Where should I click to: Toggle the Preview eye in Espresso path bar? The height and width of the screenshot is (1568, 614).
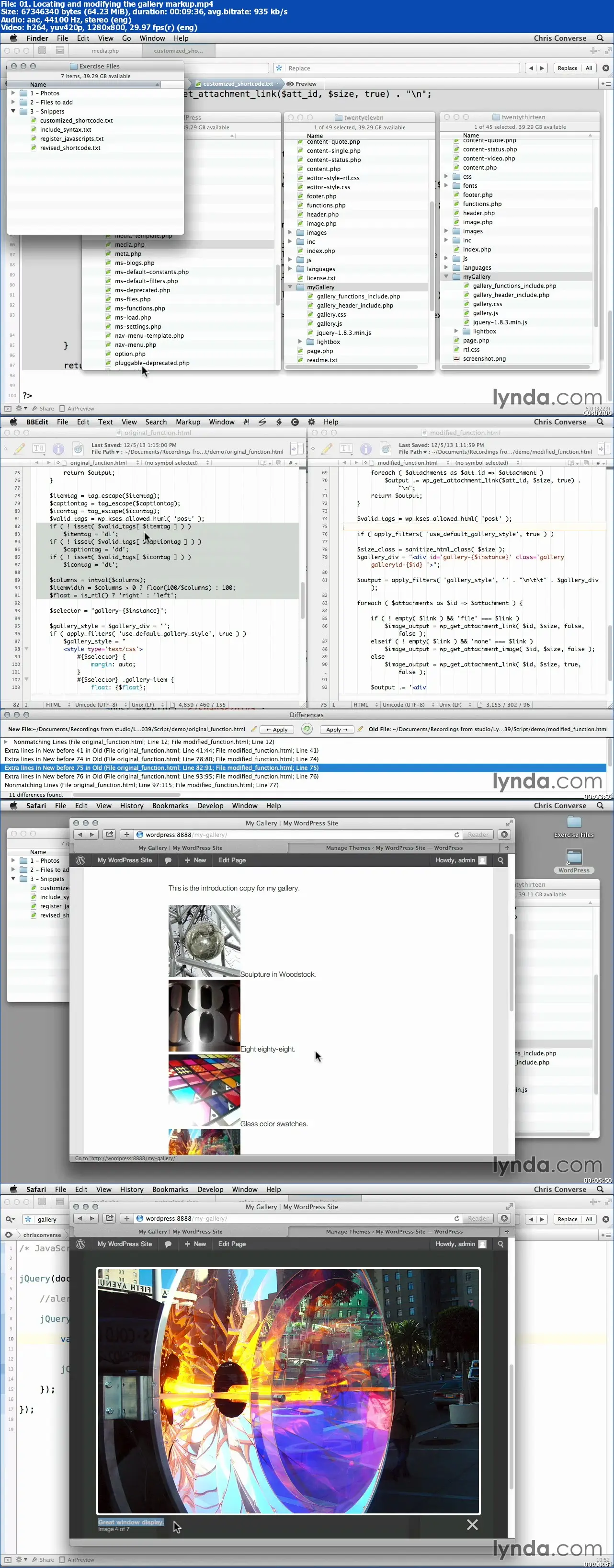302,84
